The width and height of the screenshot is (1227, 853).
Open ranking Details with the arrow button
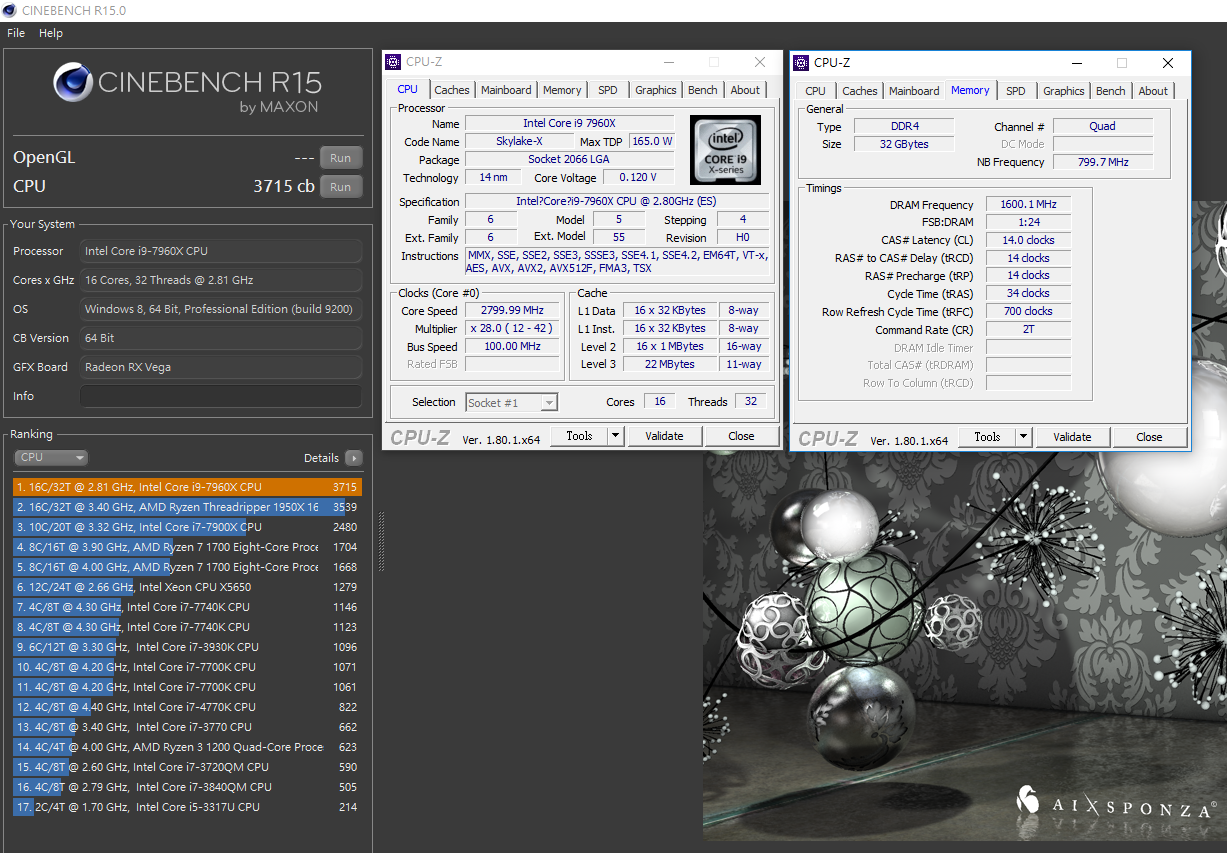point(353,458)
